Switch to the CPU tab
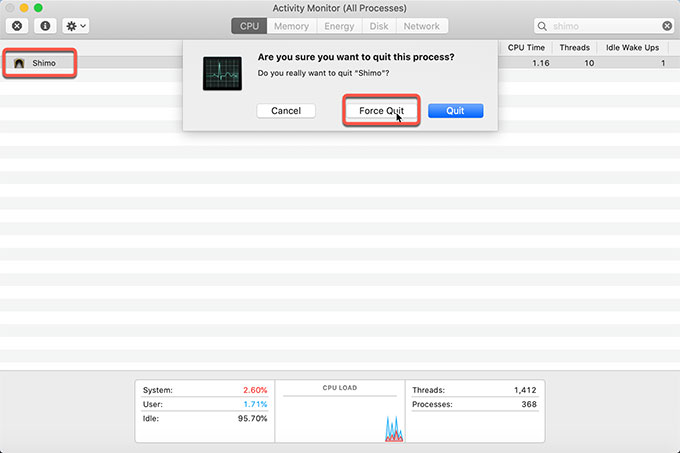 tap(249, 27)
